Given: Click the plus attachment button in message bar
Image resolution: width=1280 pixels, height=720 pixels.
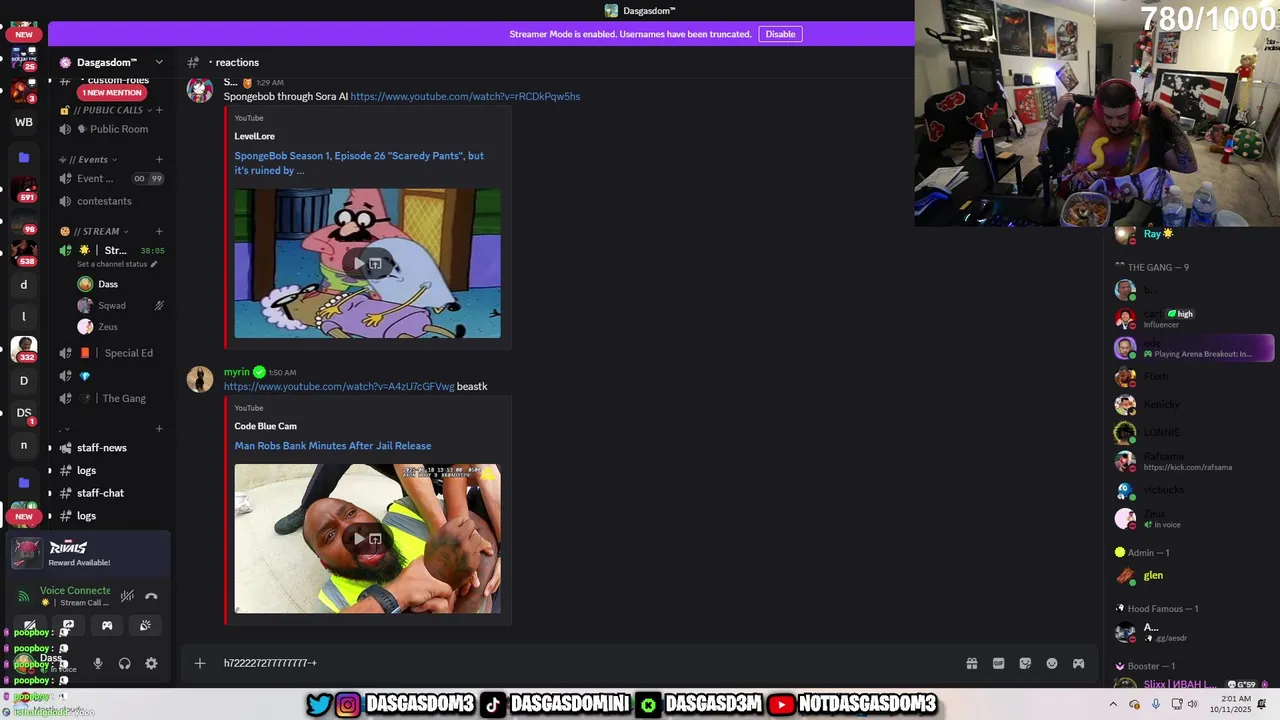Looking at the screenshot, I should 200,663.
